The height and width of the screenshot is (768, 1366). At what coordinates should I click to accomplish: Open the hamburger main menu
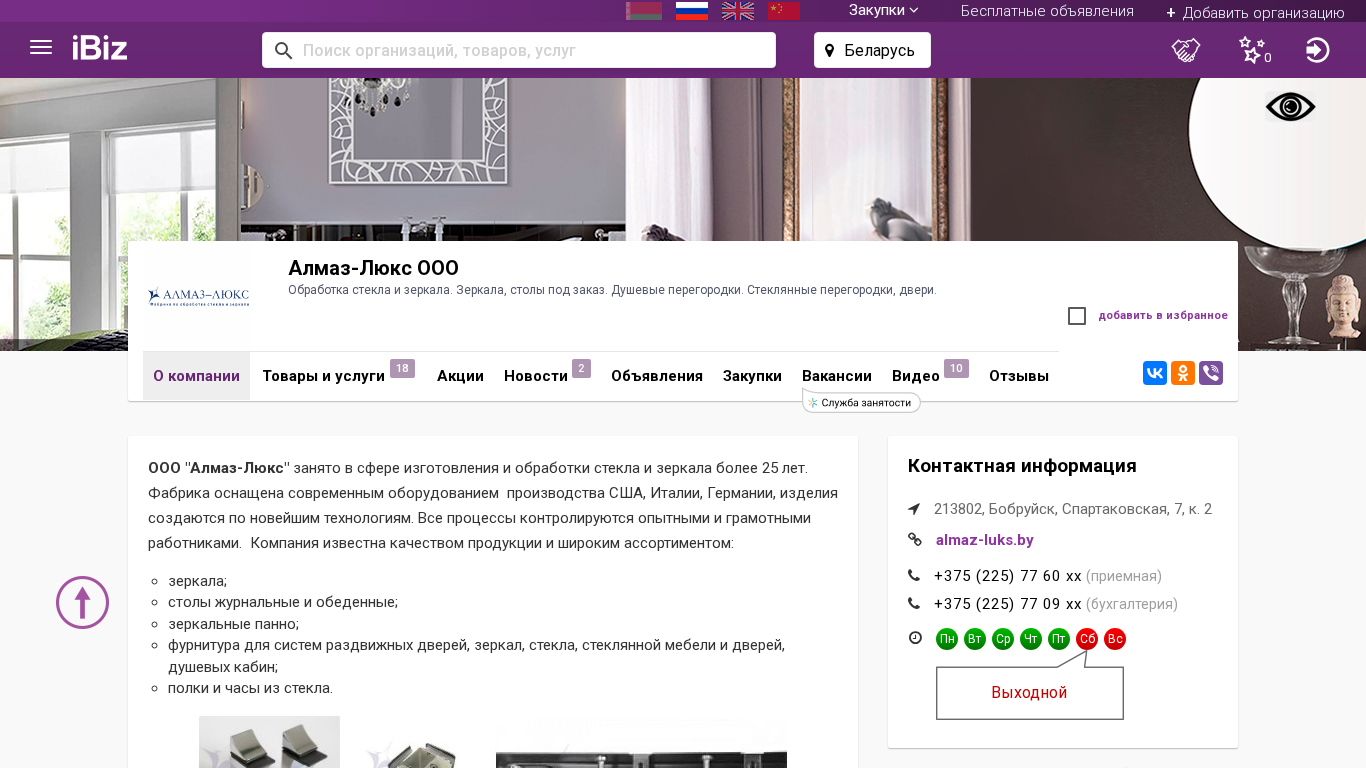(x=41, y=48)
